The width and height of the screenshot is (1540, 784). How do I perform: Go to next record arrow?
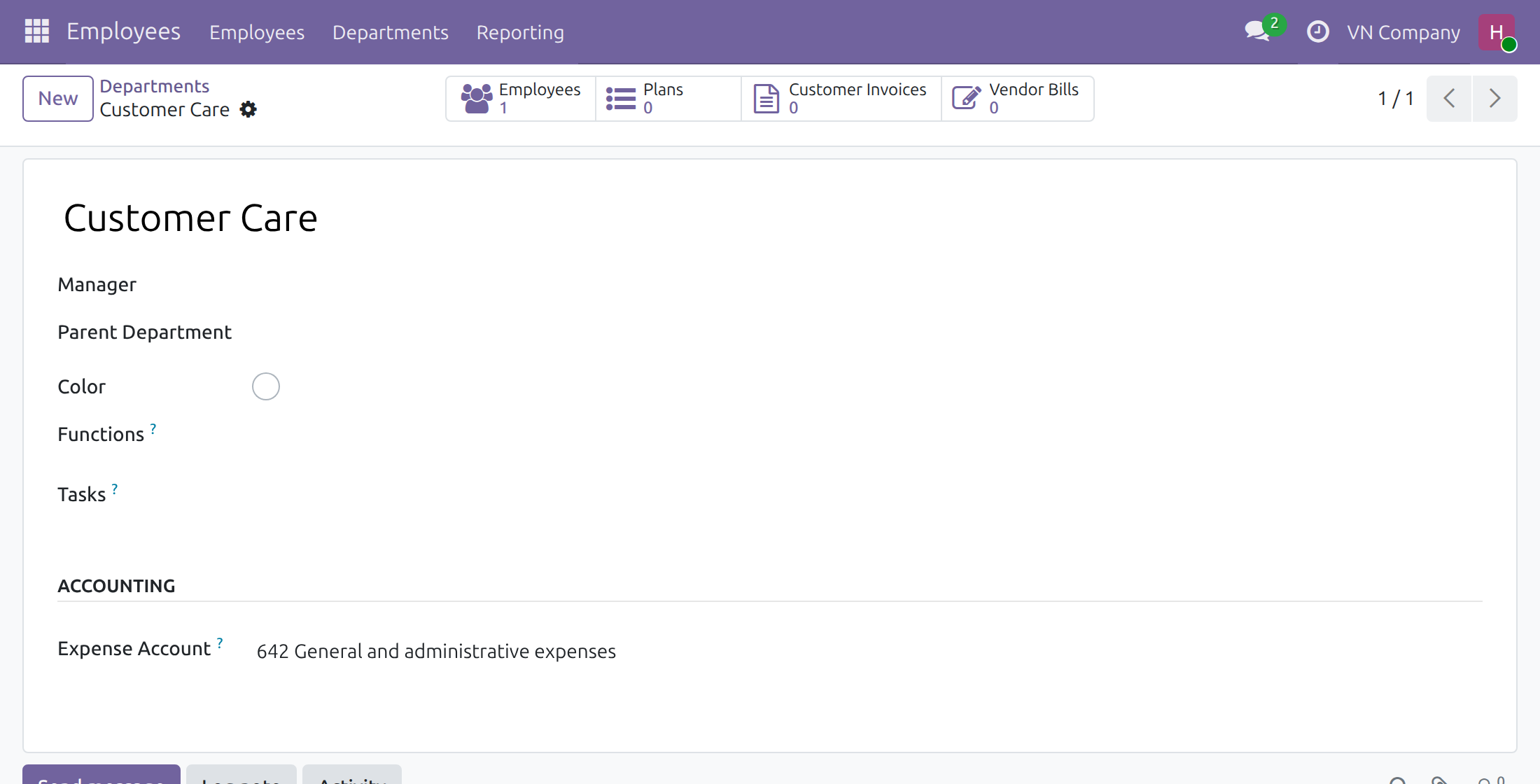click(x=1494, y=98)
